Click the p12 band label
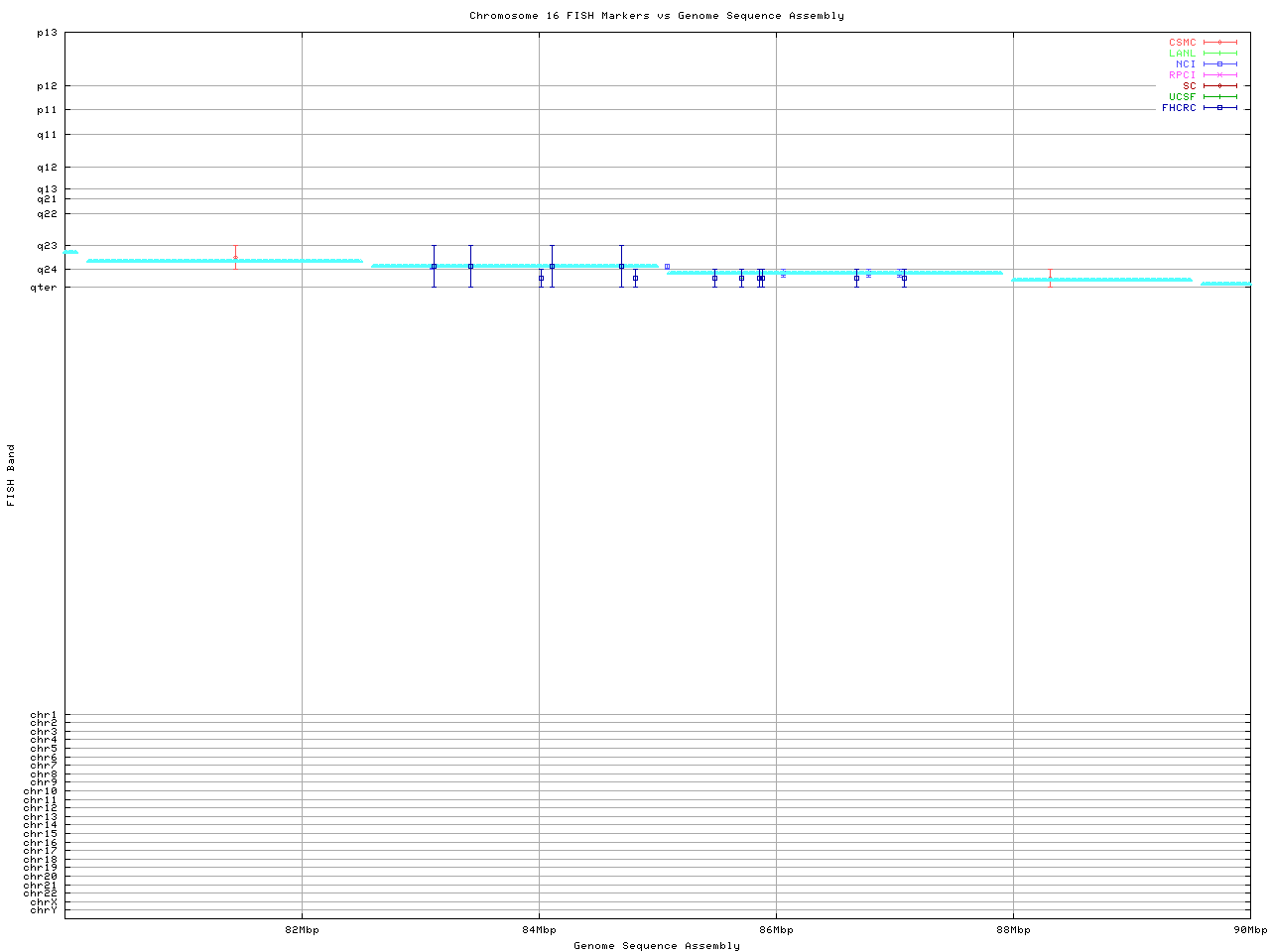The image size is (1270, 952). coord(48,86)
